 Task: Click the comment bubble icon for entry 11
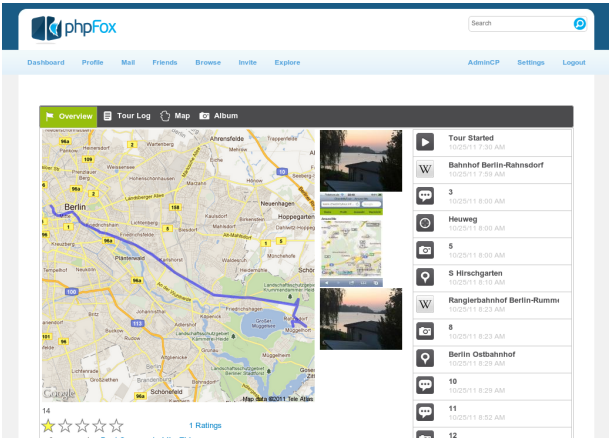click(x=425, y=412)
